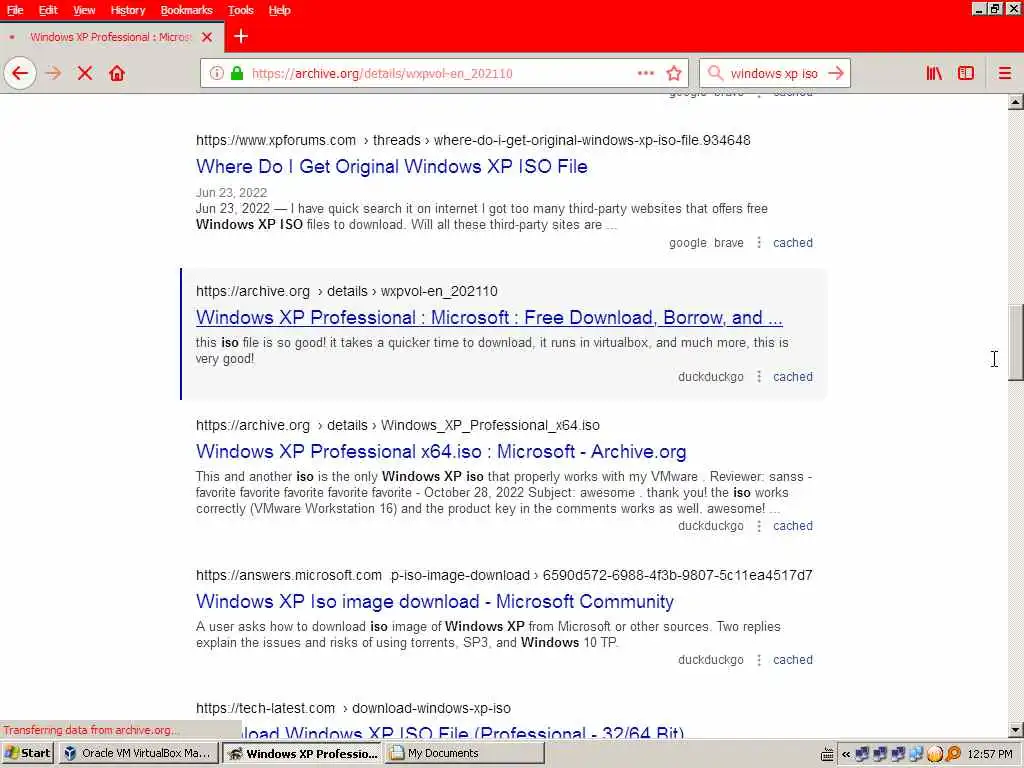Image resolution: width=1024 pixels, height=768 pixels.
Task: Open cached link for Microsoft Community result
Action: (793, 660)
